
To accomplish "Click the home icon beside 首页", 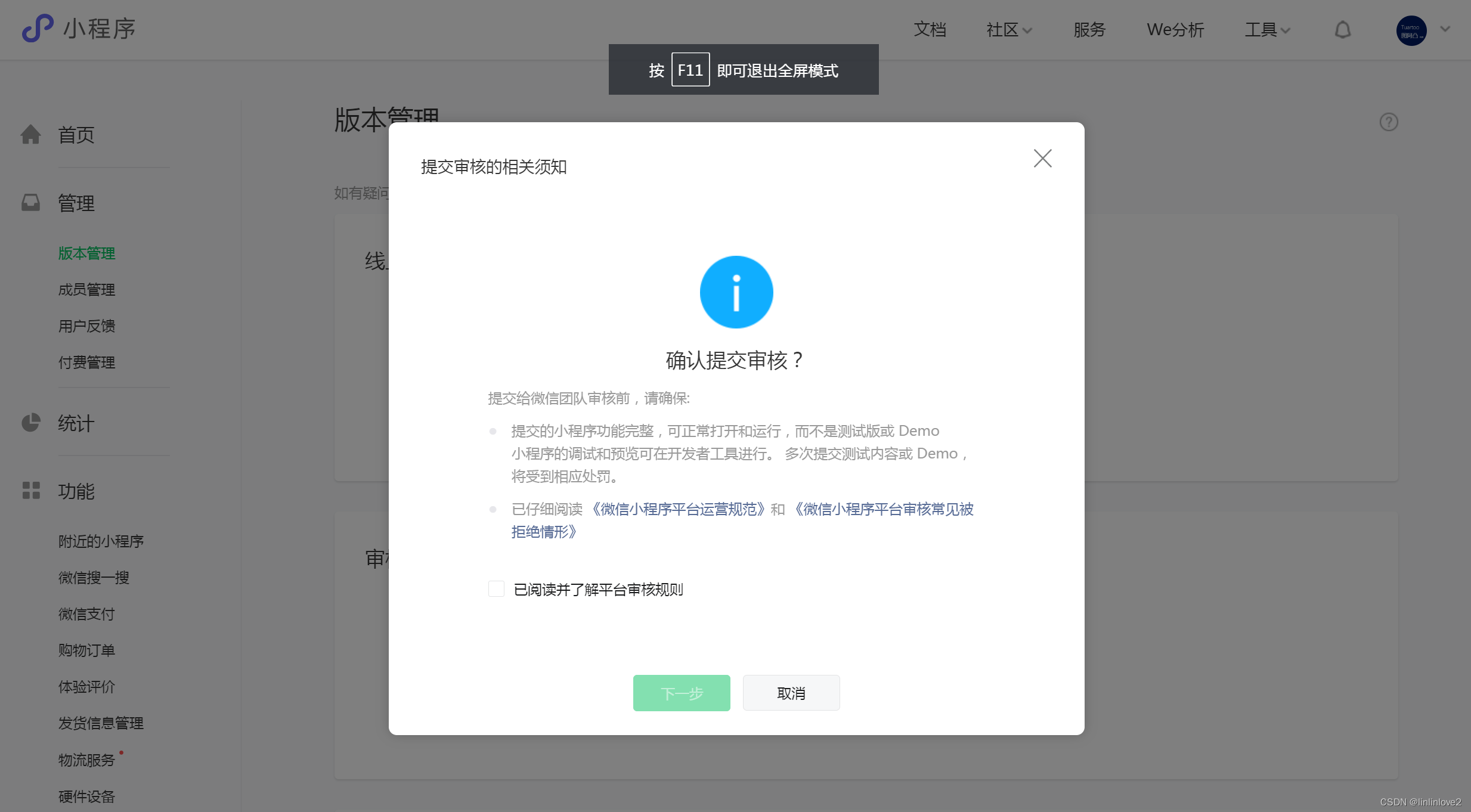I will (x=31, y=135).
